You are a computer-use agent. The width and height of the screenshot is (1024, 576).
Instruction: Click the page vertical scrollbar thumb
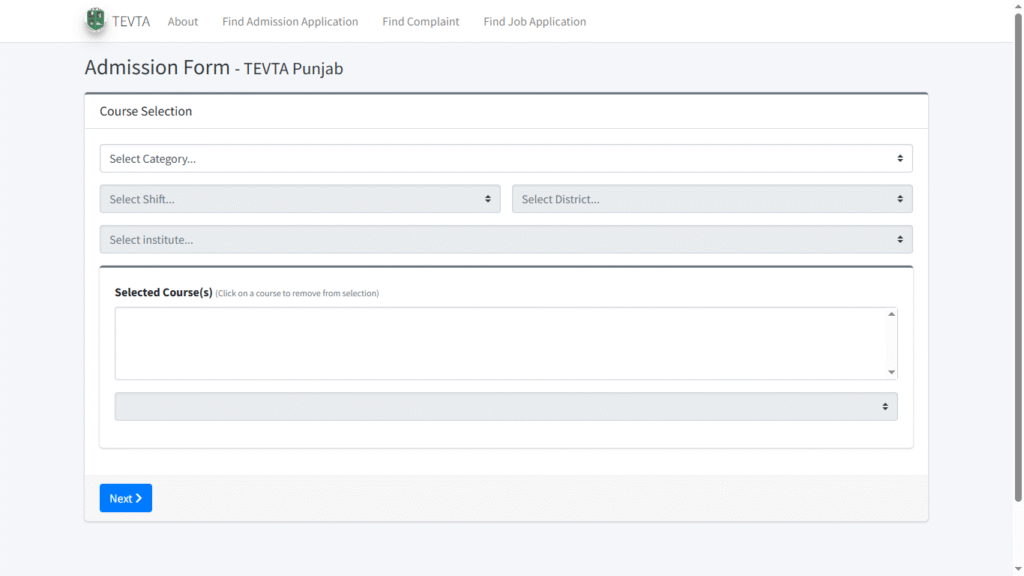[x=1018, y=258]
